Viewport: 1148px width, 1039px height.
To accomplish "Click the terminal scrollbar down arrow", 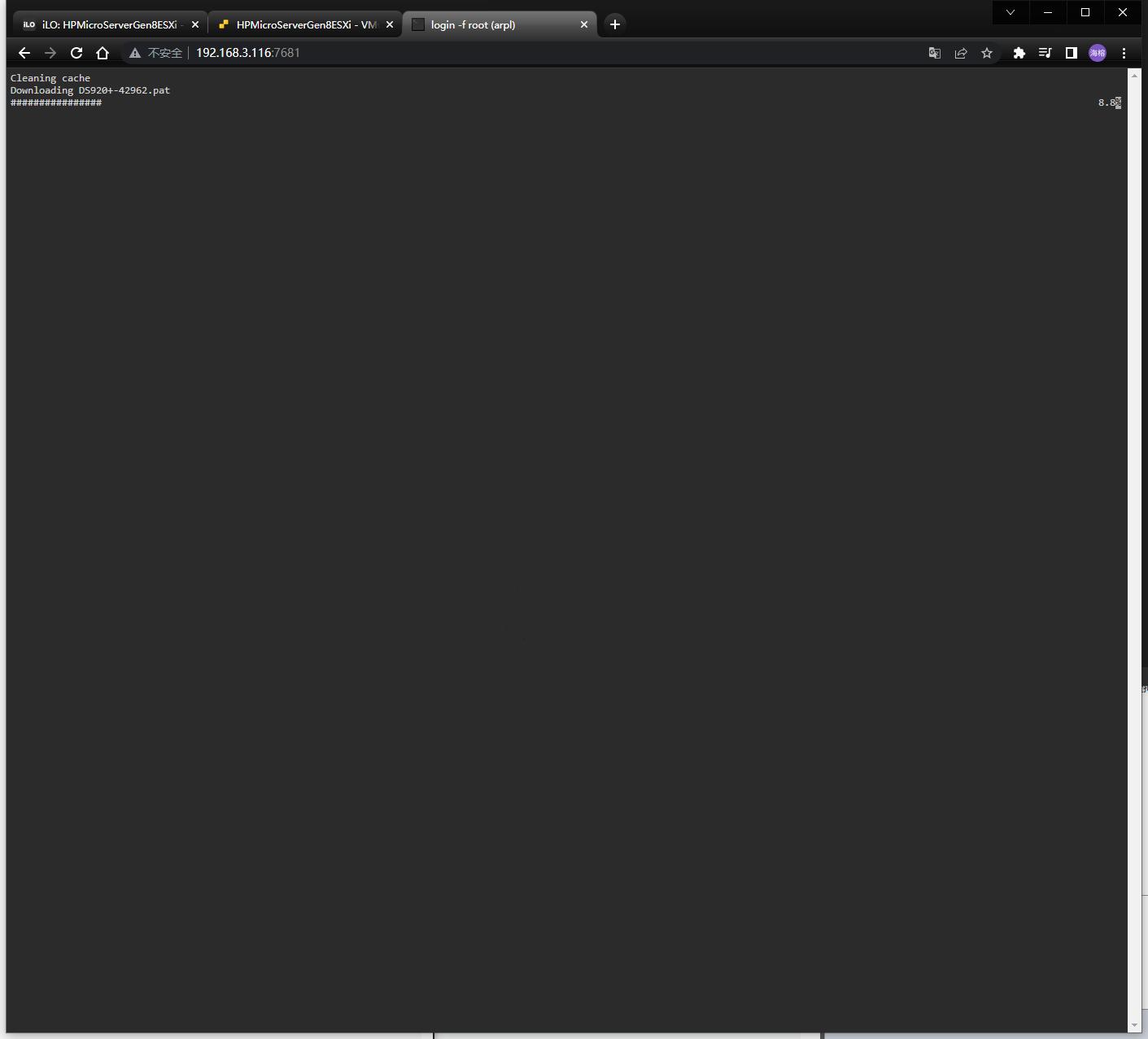I will click(1134, 1025).
